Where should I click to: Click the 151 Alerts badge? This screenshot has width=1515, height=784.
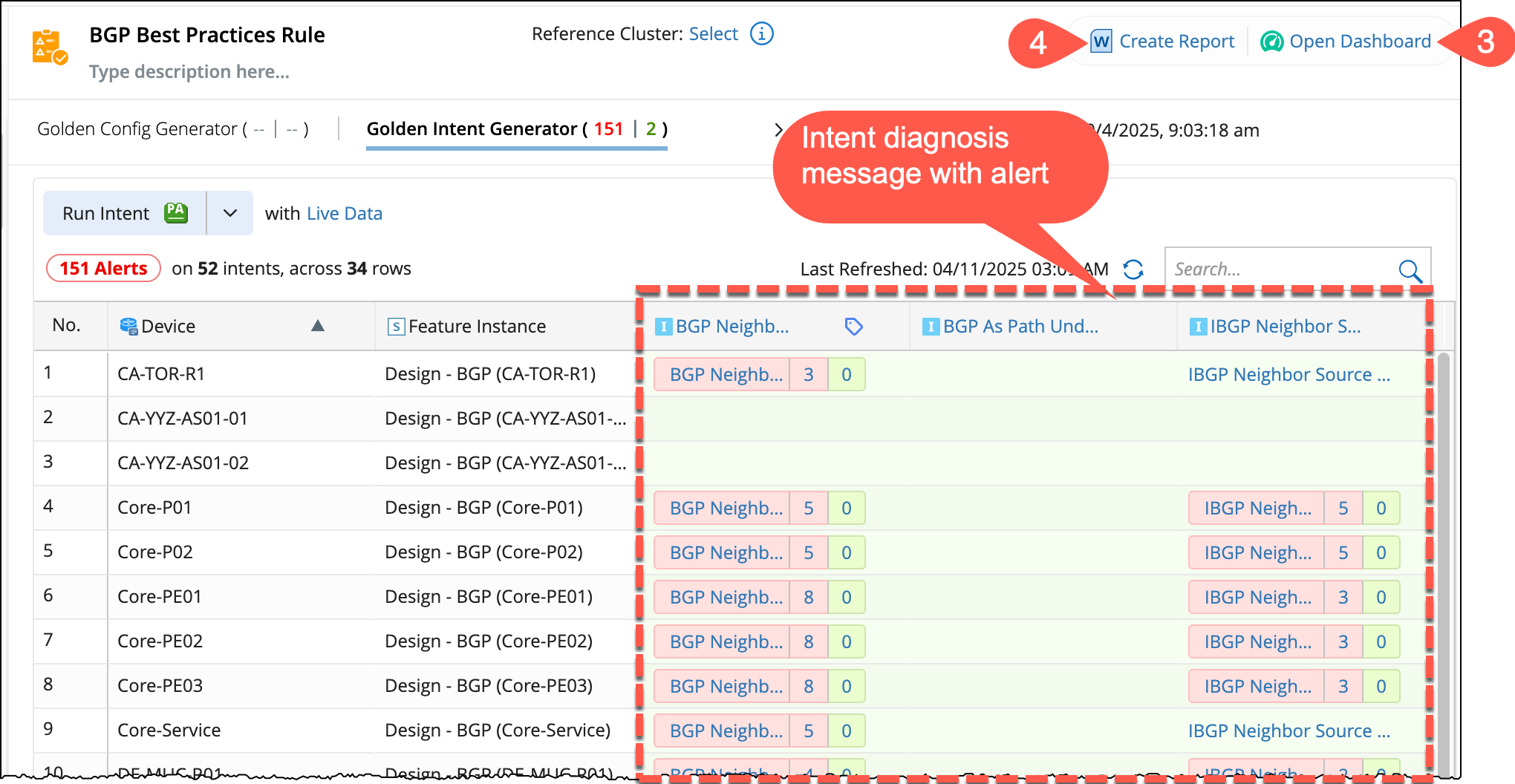click(103, 268)
